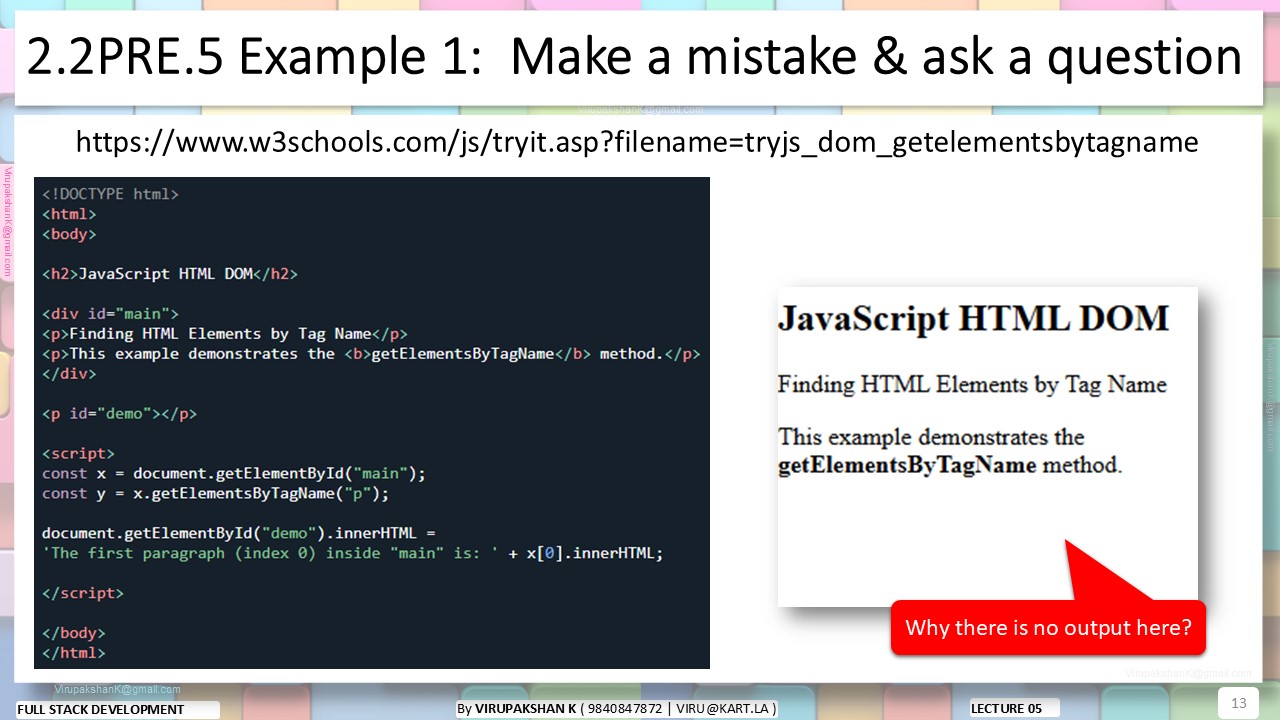Click the w3schools tryit URL link

[x=637, y=142]
